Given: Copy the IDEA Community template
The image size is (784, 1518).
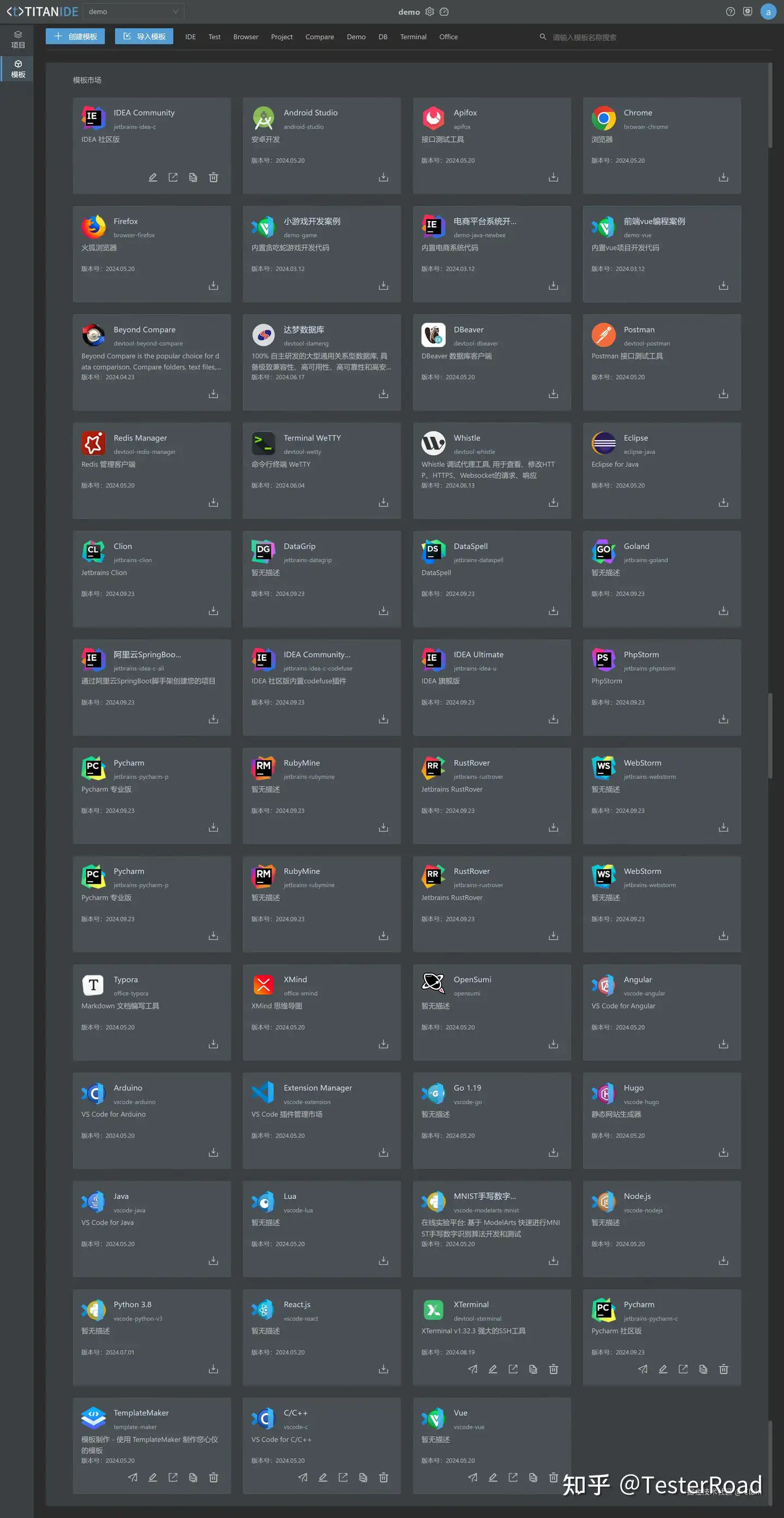Looking at the screenshot, I should pyautogui.click(x=193, y=178).
